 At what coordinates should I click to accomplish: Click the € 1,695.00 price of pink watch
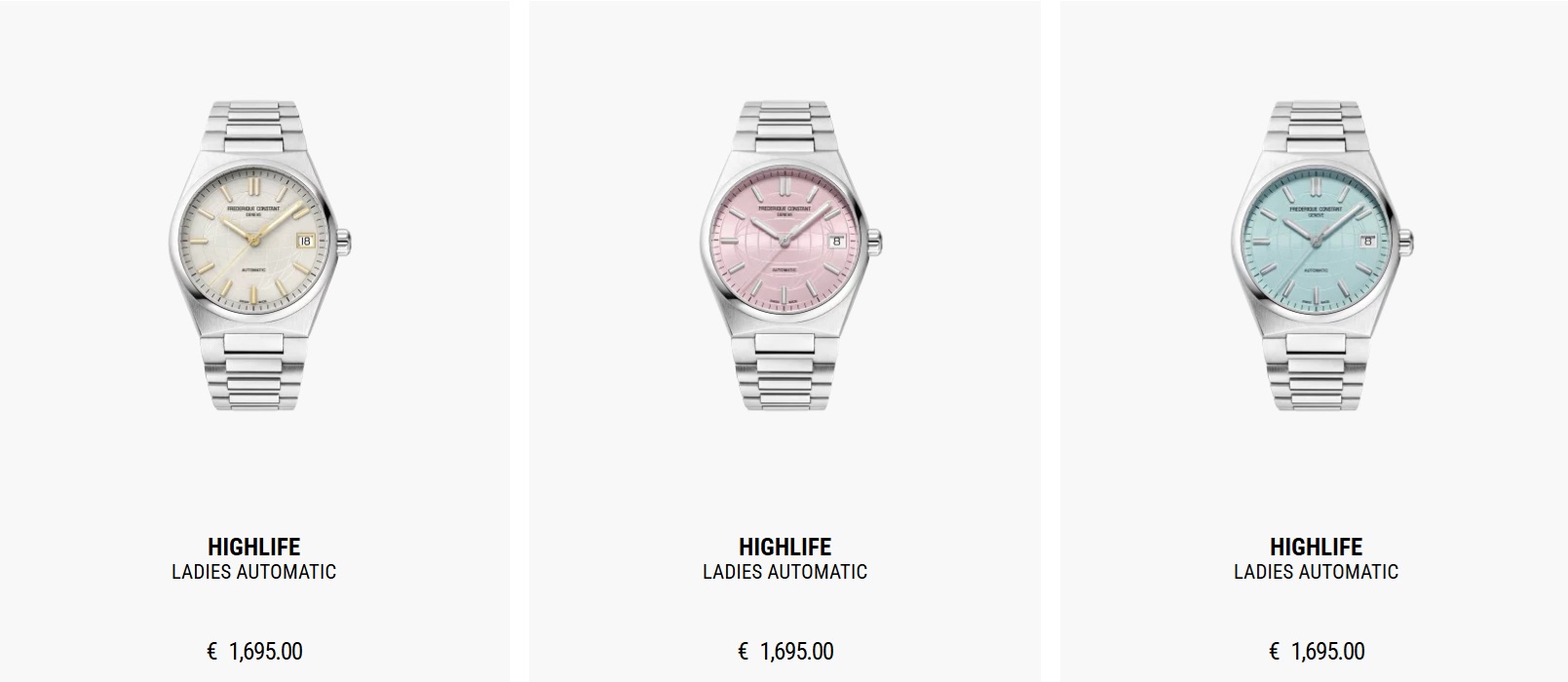[785, 651]
